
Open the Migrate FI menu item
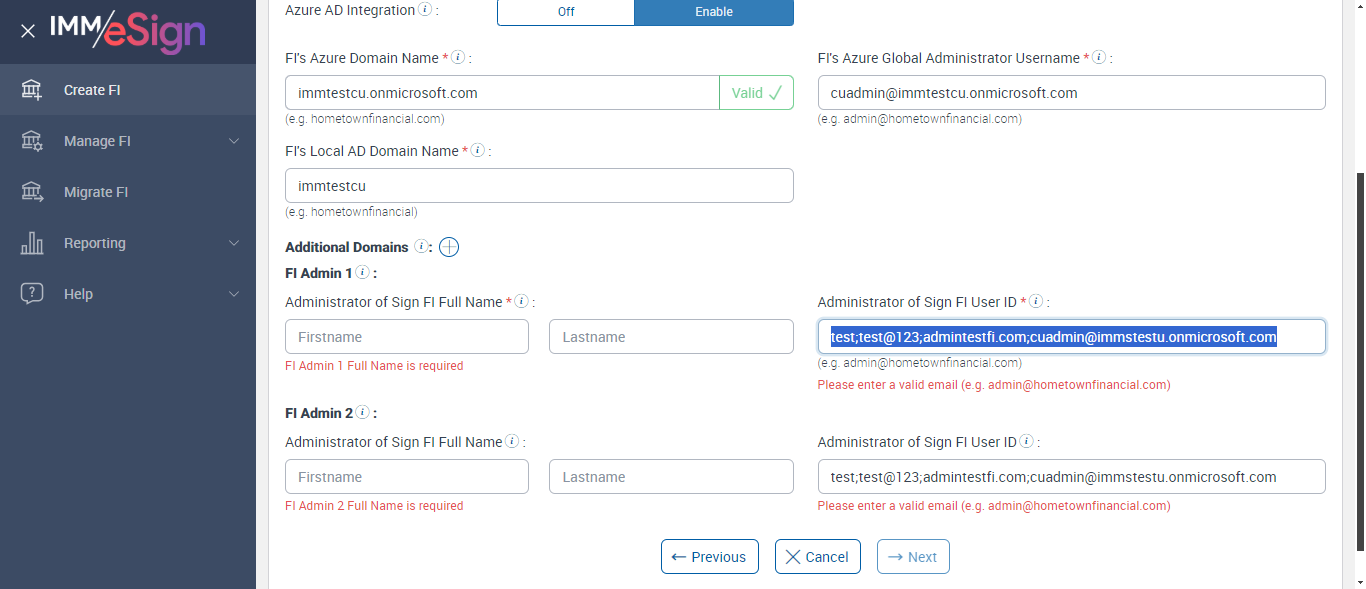96,192
